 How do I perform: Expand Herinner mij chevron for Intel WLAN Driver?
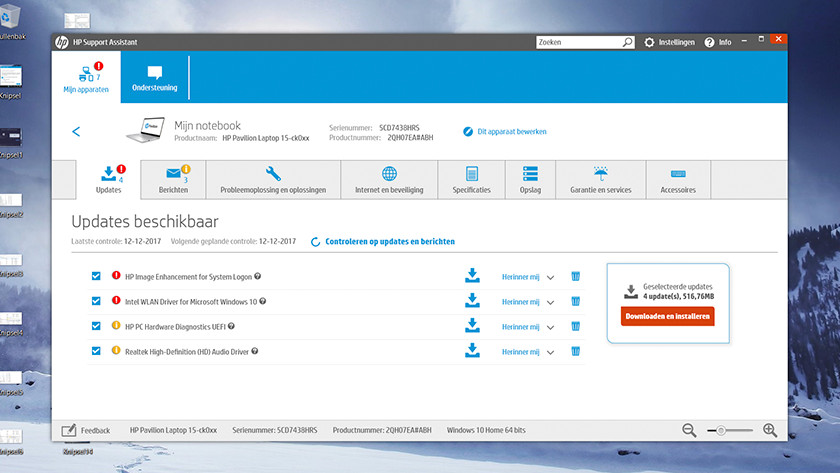pyautogui.click(x=550, y=303)
